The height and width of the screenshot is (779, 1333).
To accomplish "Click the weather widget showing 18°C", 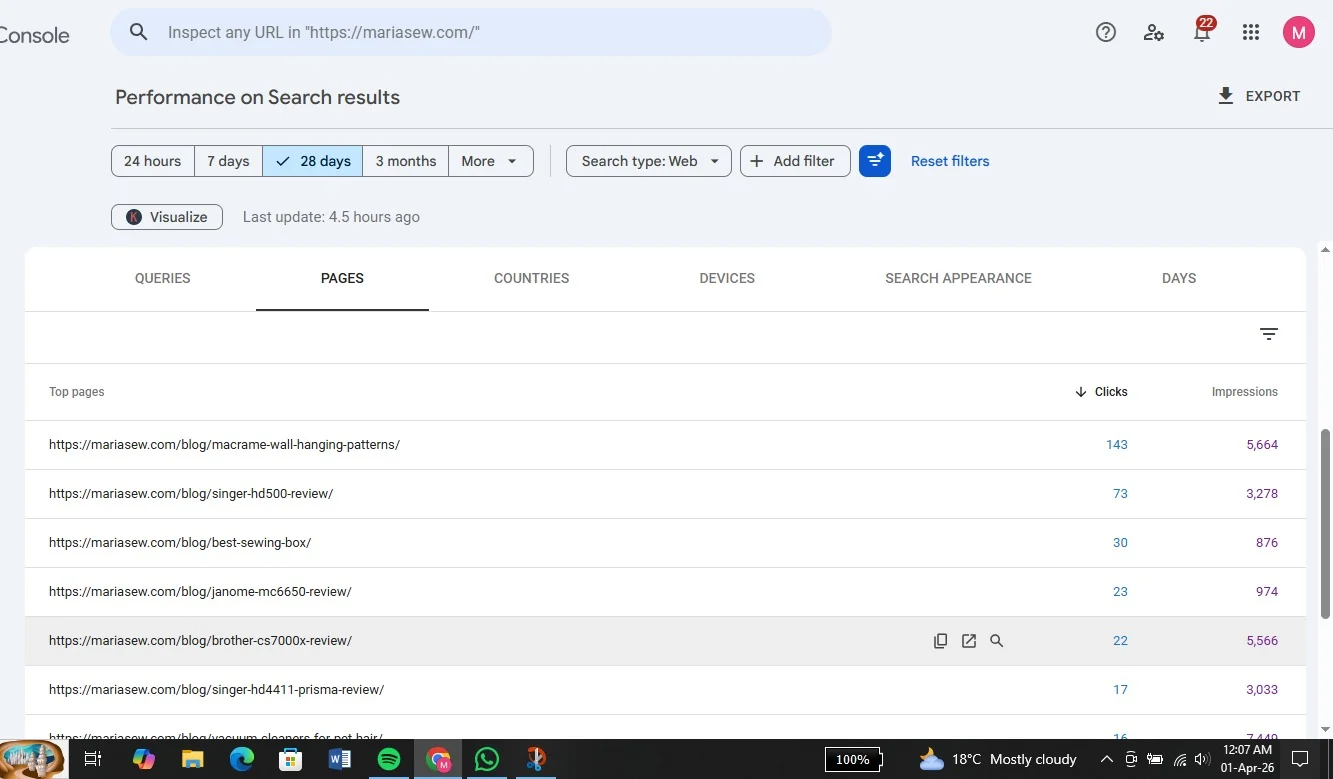I will 998,759.
